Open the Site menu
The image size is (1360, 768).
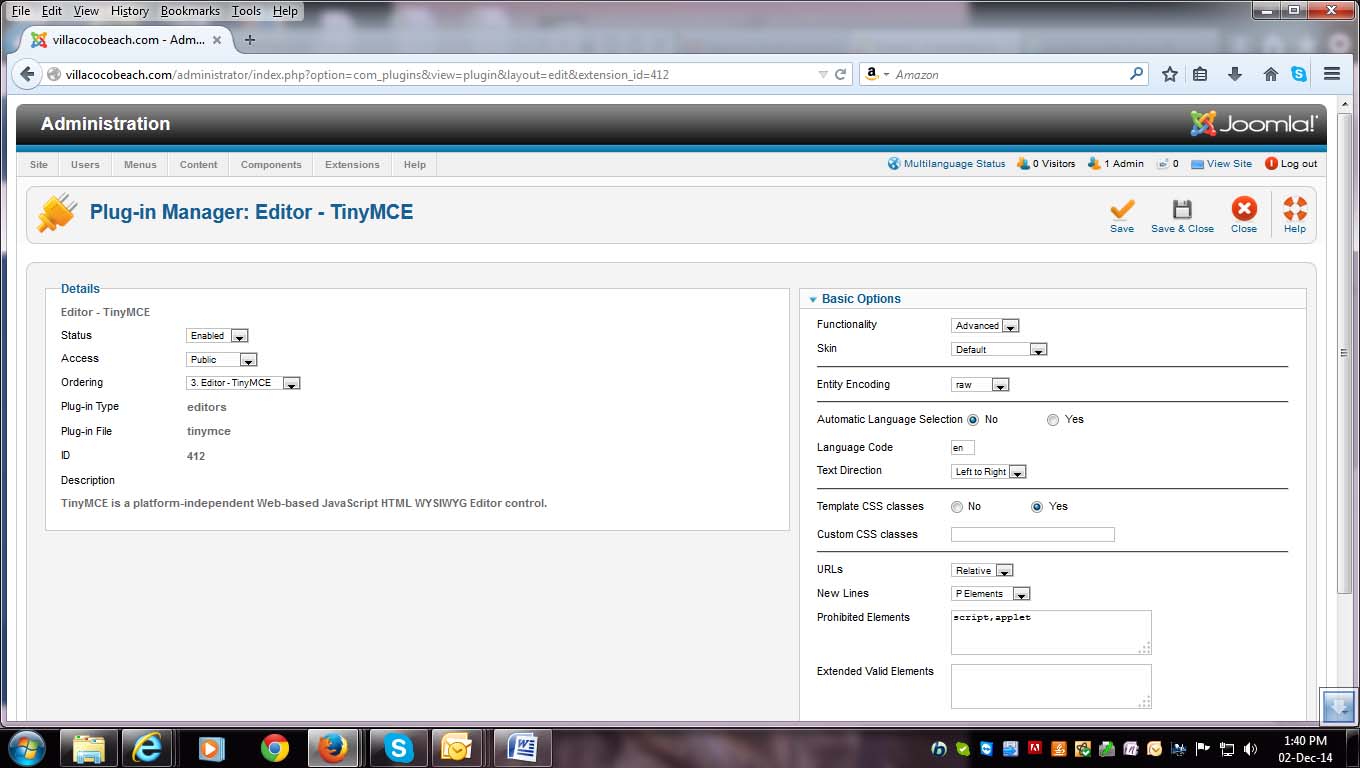(38, 165)
